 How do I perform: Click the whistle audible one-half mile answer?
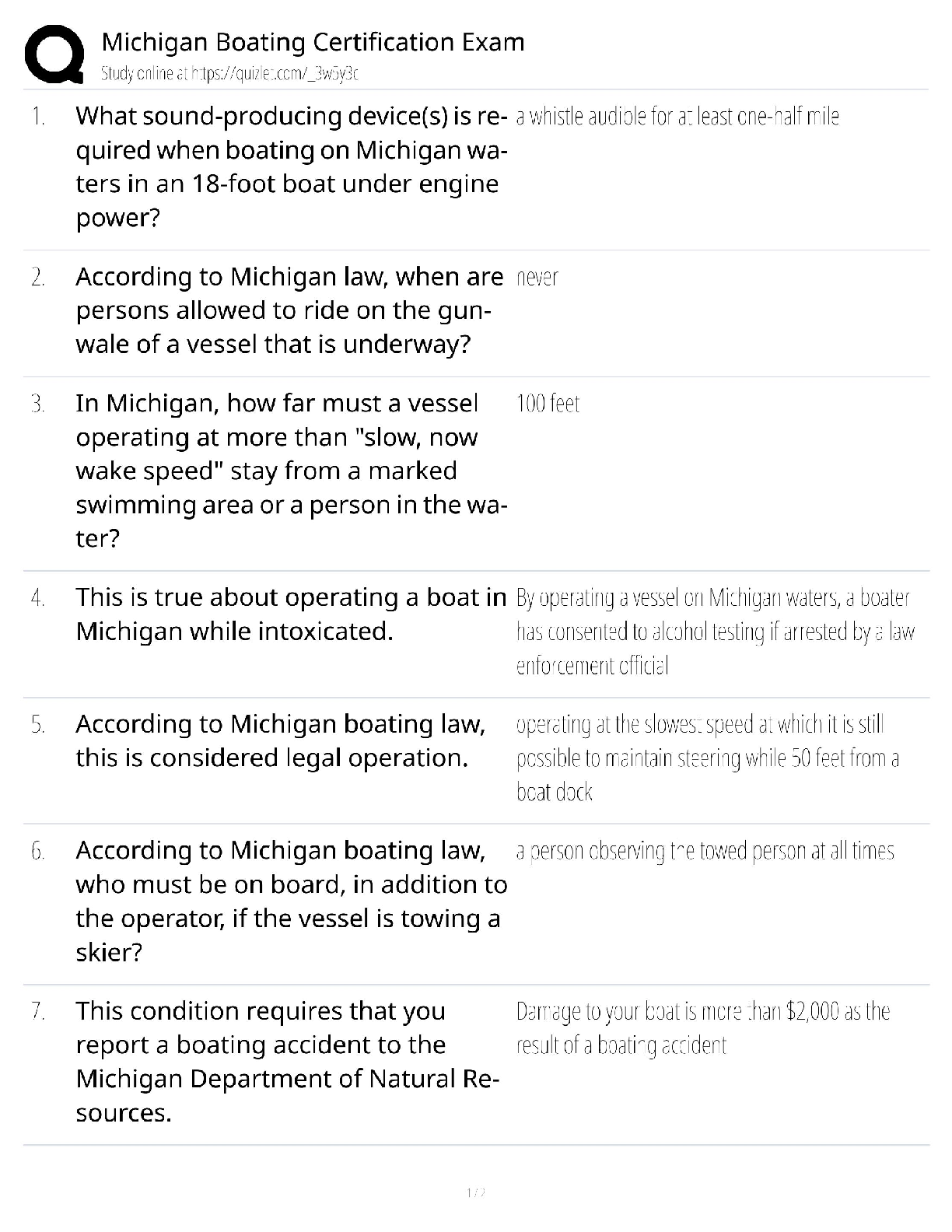(677, 117)
